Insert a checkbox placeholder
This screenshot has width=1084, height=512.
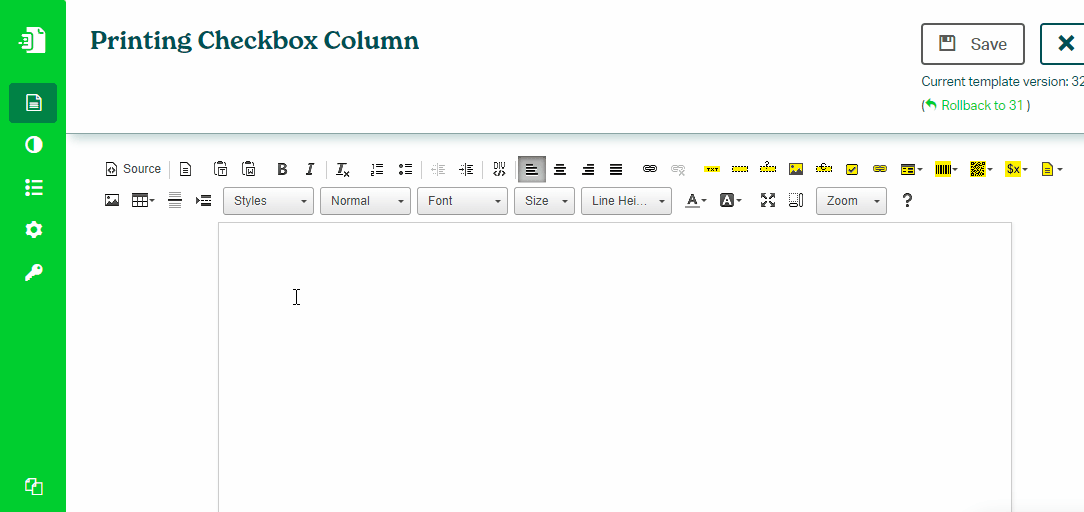tap(852, 170)
